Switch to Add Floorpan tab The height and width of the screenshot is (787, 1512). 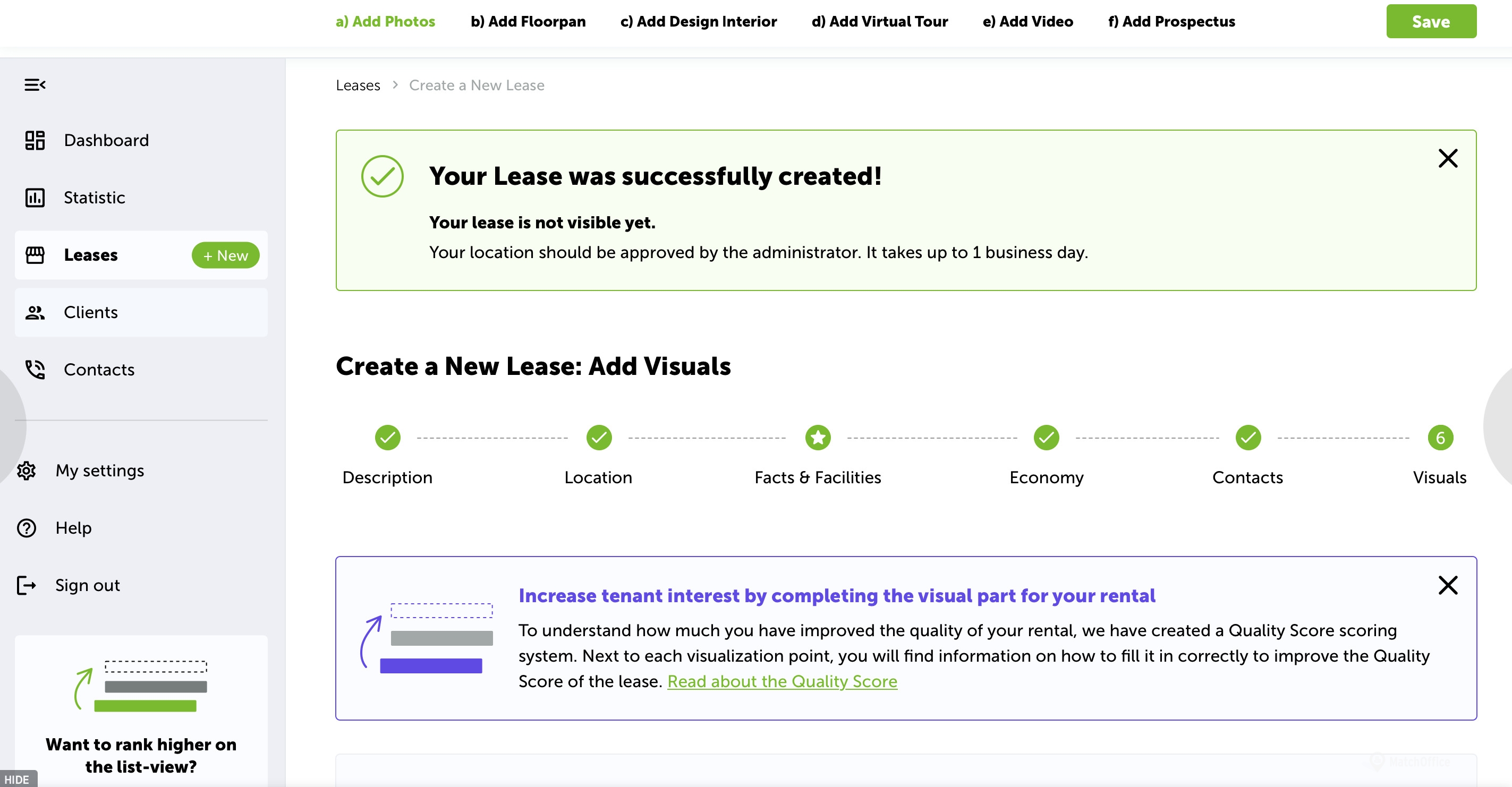[x=528, y=22]
